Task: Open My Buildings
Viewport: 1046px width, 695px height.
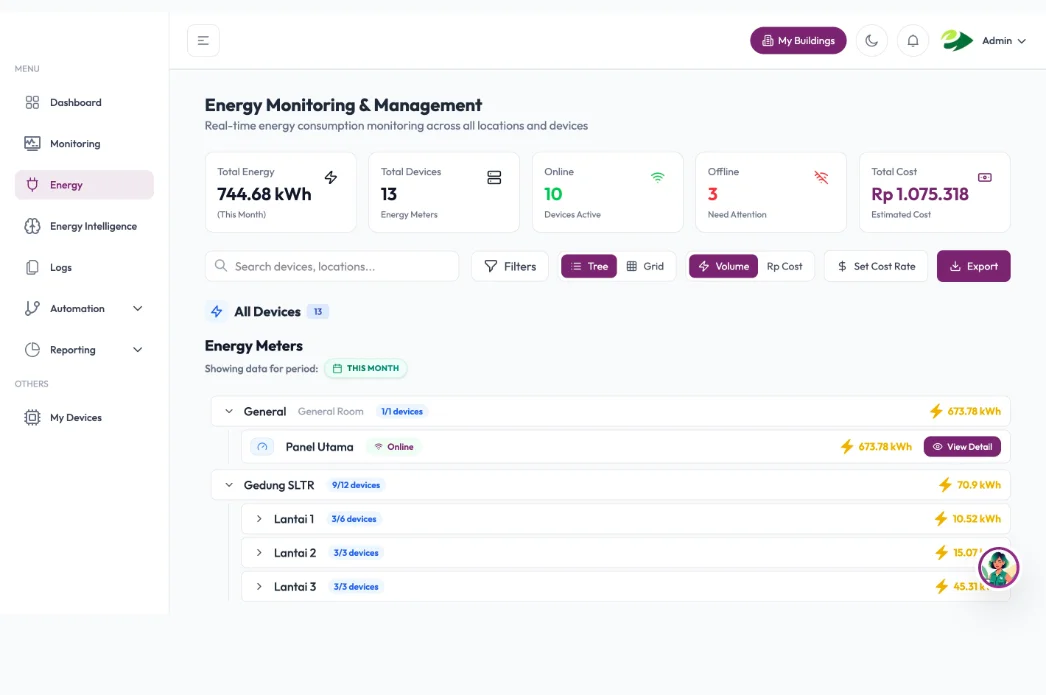Action: coord(798,41)
